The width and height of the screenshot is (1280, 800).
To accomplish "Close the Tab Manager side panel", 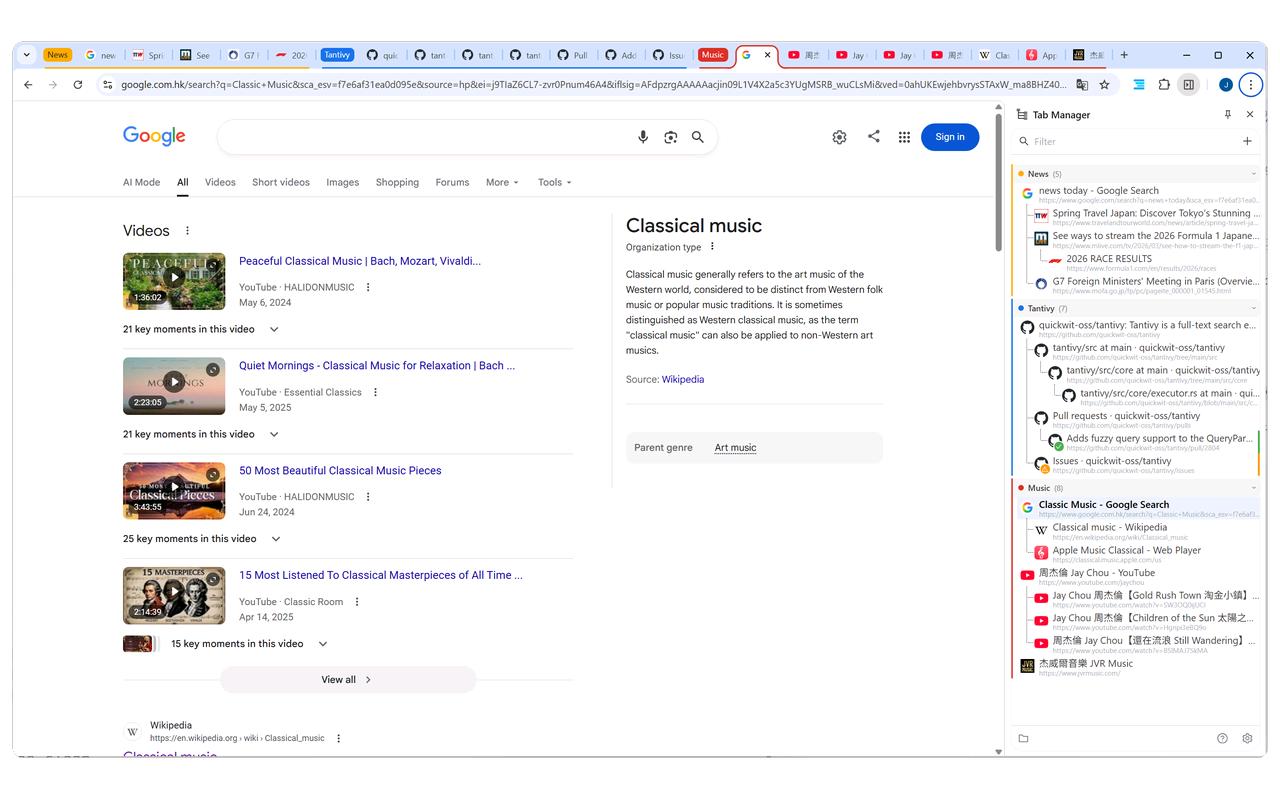I will coord(1250,115).
